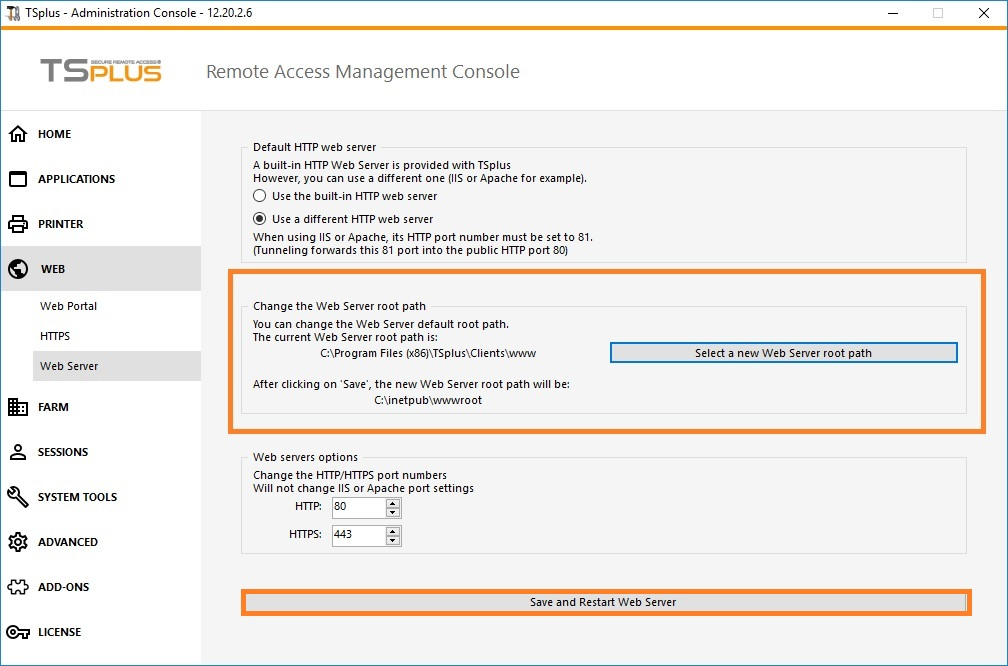Click inside the HTTPS port field
Screen dimensions: 1008x666
pos(359,535)
